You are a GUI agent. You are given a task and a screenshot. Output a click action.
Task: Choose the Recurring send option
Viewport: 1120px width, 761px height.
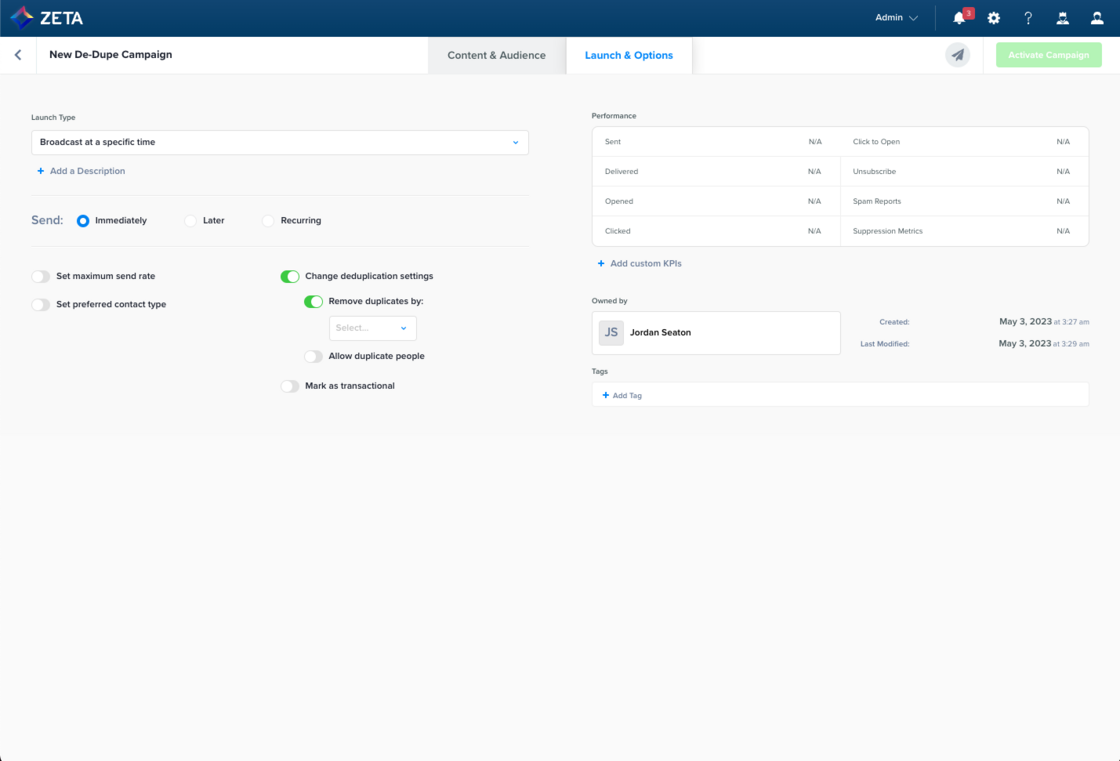point(268,221)
